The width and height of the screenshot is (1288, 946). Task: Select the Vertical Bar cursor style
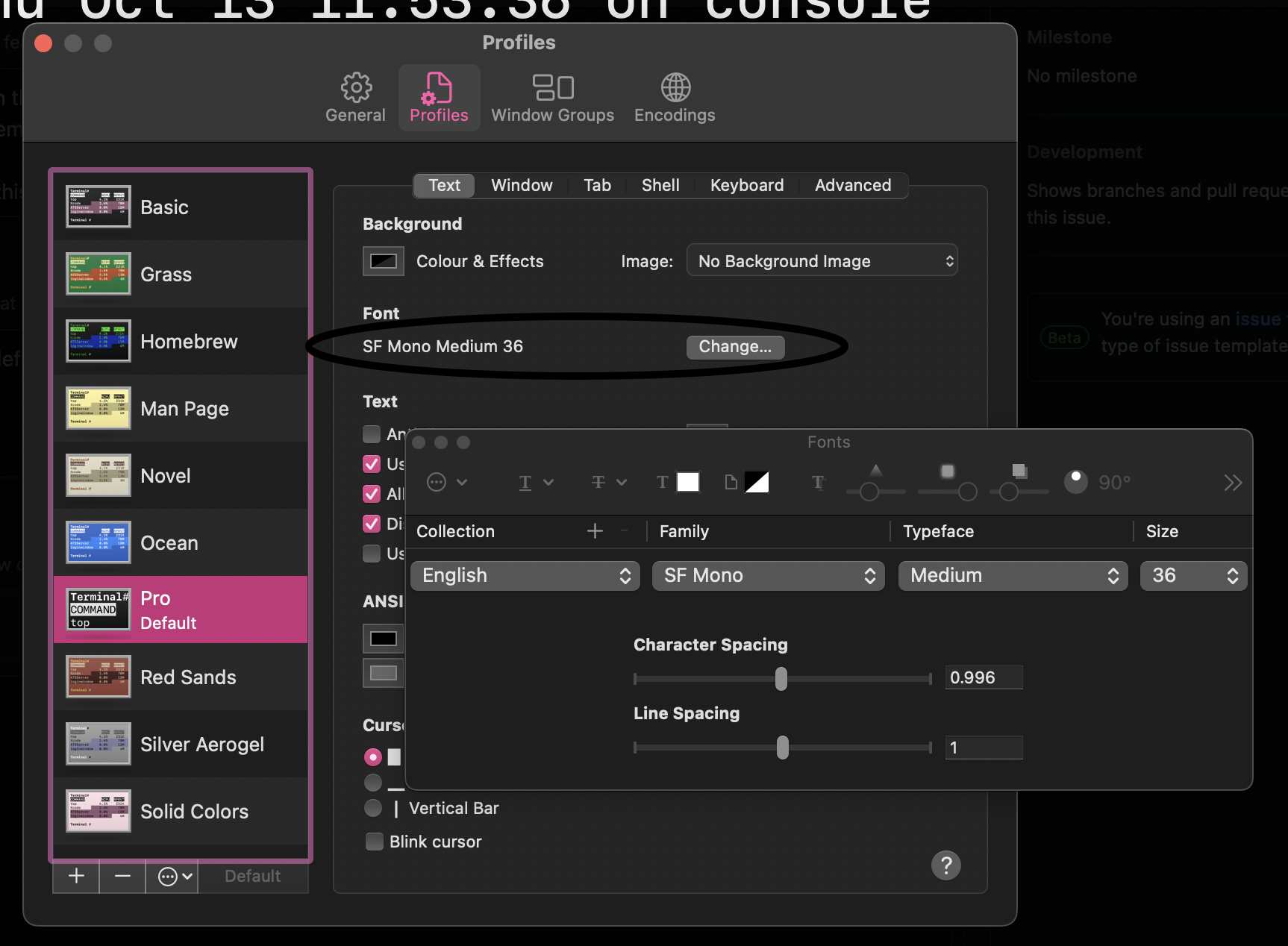click(373, 808)
